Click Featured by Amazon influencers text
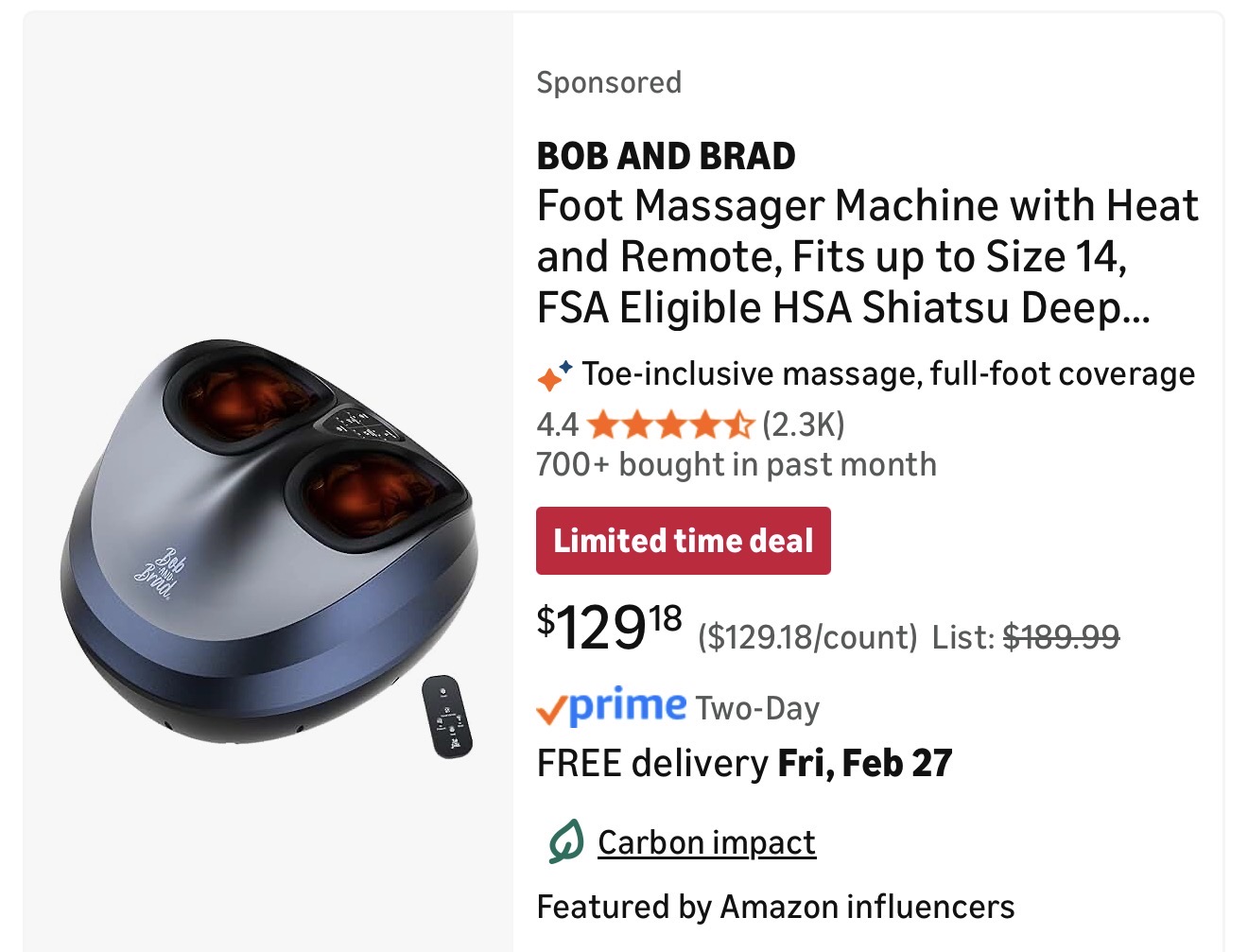Screen dimensions: 1248x952 (775, 908)
